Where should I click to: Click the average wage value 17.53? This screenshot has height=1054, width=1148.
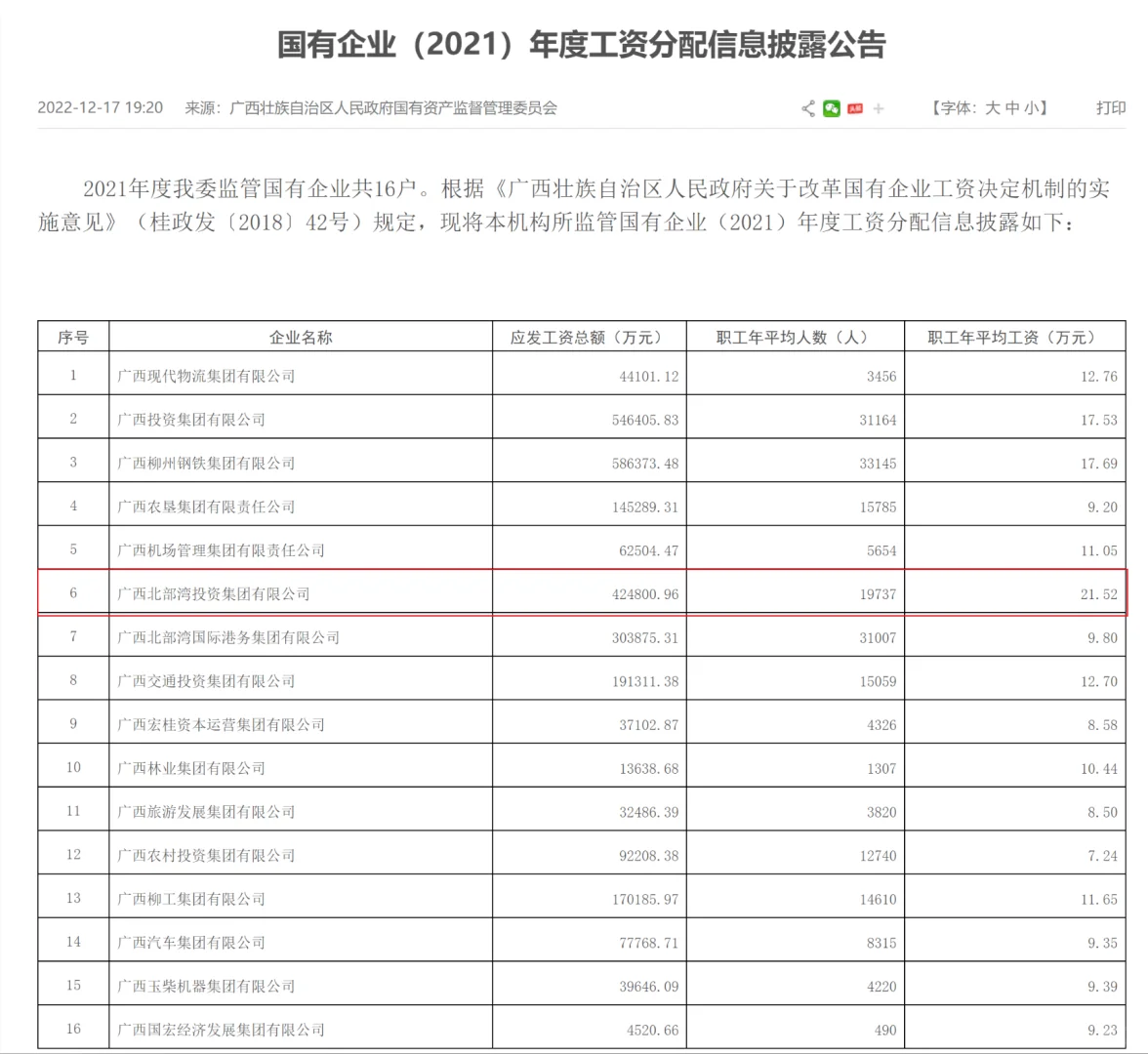pos(1099,420)
